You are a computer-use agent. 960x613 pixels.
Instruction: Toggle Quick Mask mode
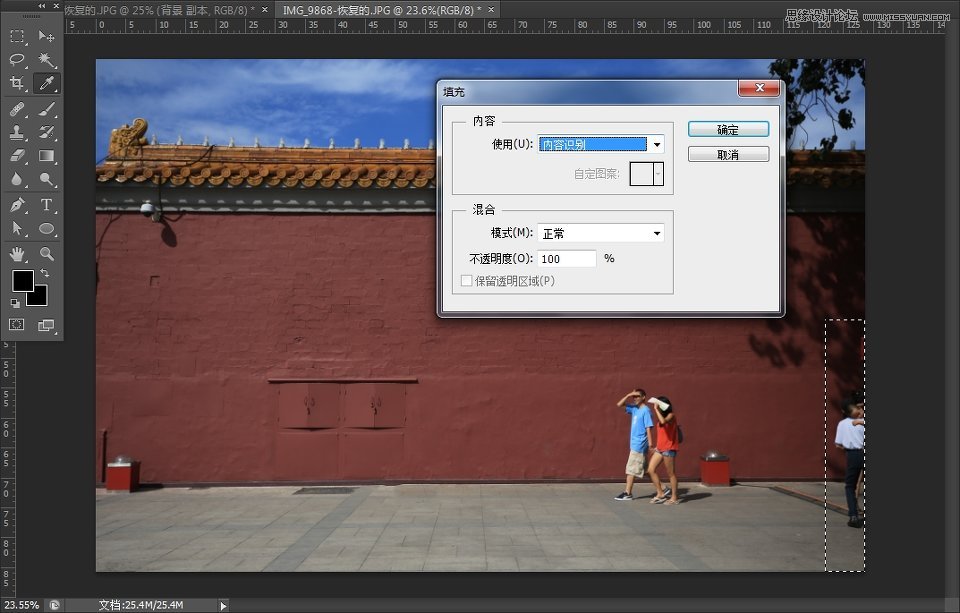point(16,324)
